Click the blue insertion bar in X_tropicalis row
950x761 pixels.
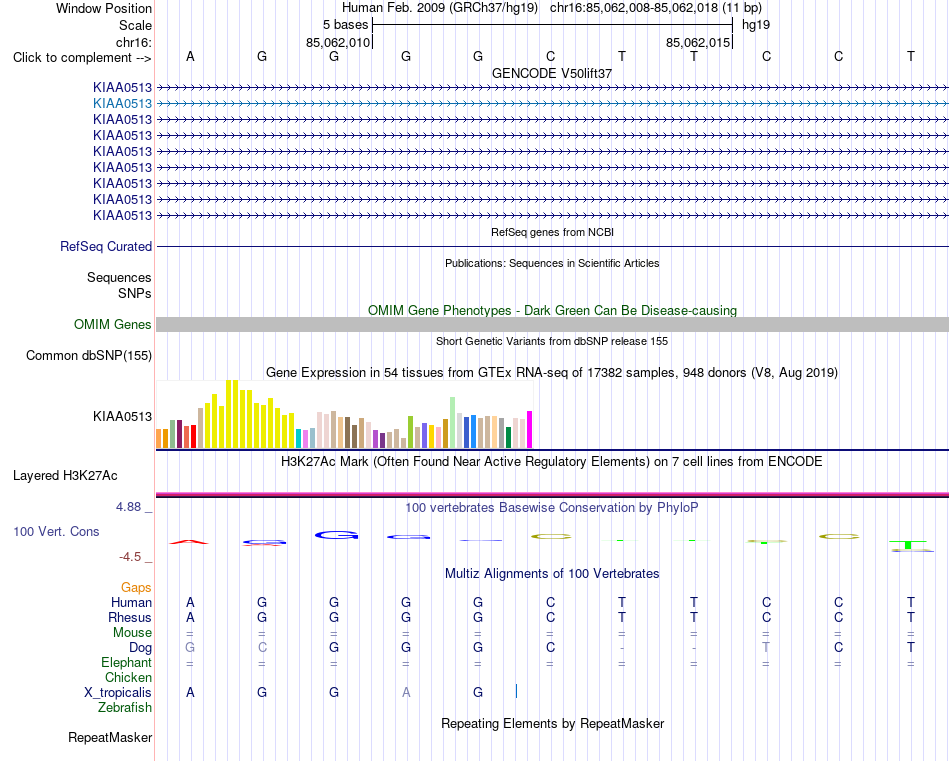pyautogui.click(x=516, y=691)
